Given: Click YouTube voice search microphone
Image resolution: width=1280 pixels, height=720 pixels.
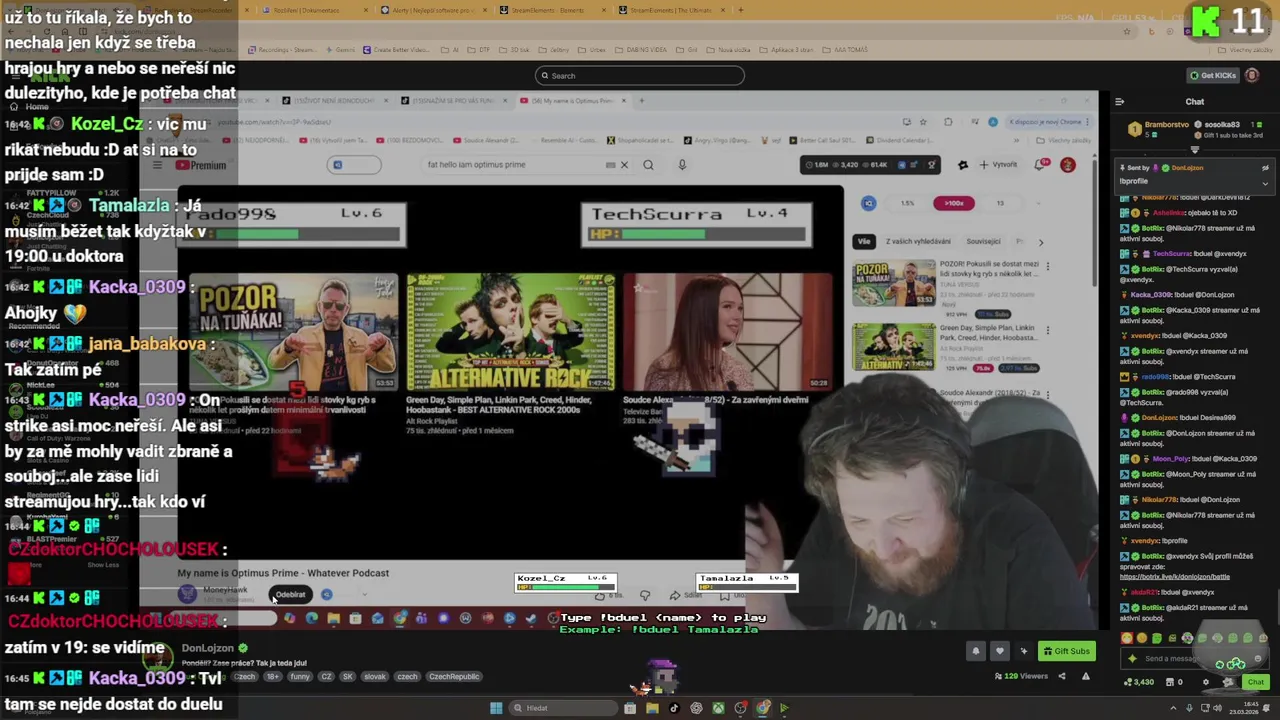Looking at the screenshot, I should click(682, 165).
